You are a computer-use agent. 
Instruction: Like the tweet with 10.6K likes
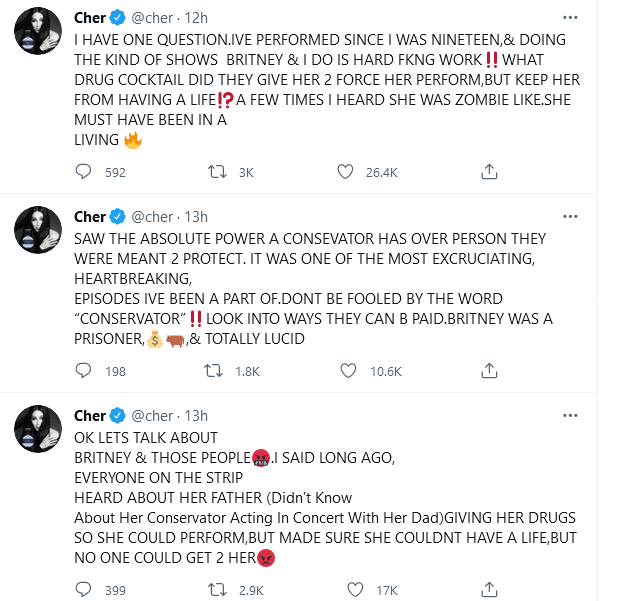coord(346,371)
